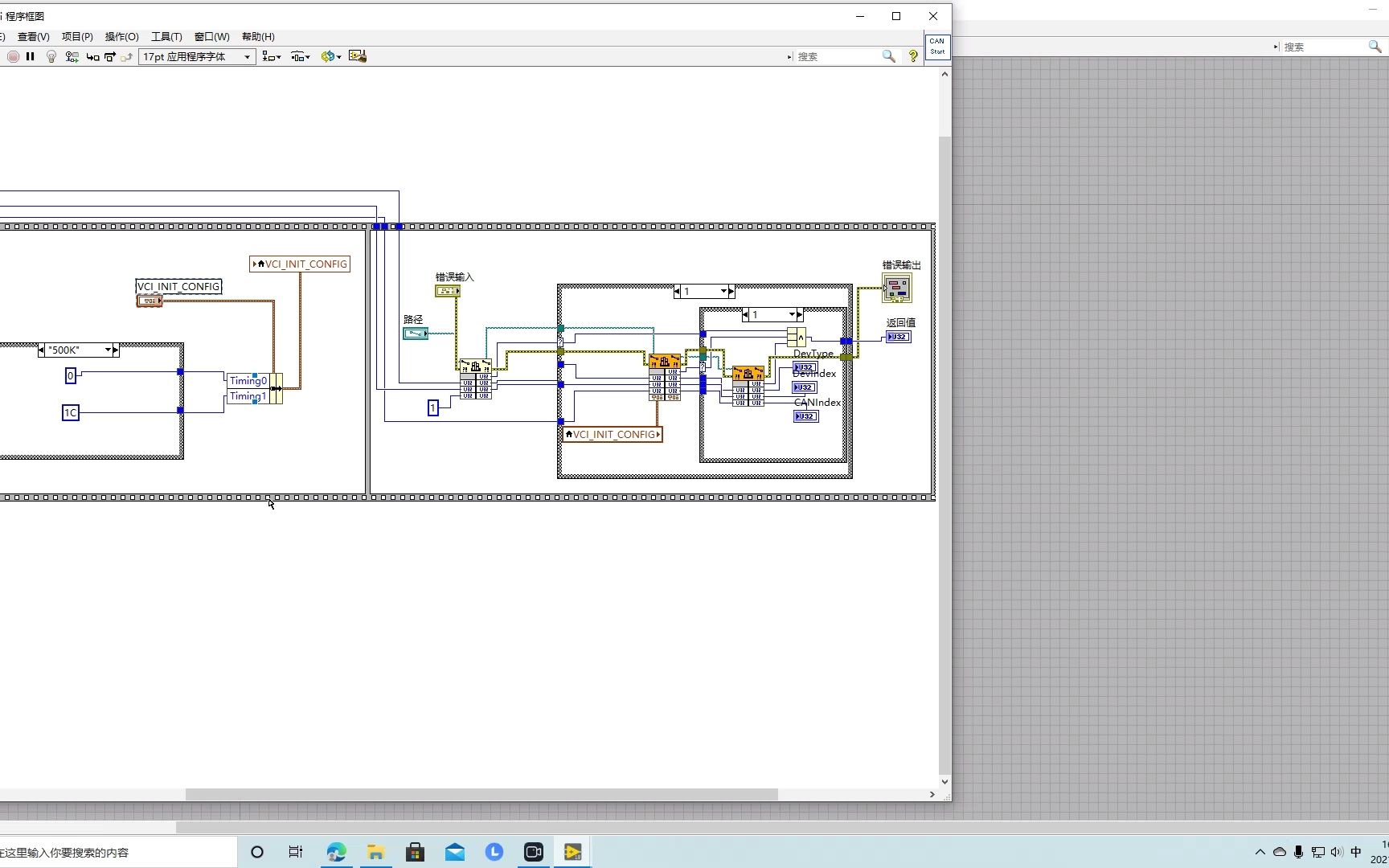Select the 返回值 U32 indicator terminal
The height and width of the screenshot is (868, 1389).
point(899,337)
